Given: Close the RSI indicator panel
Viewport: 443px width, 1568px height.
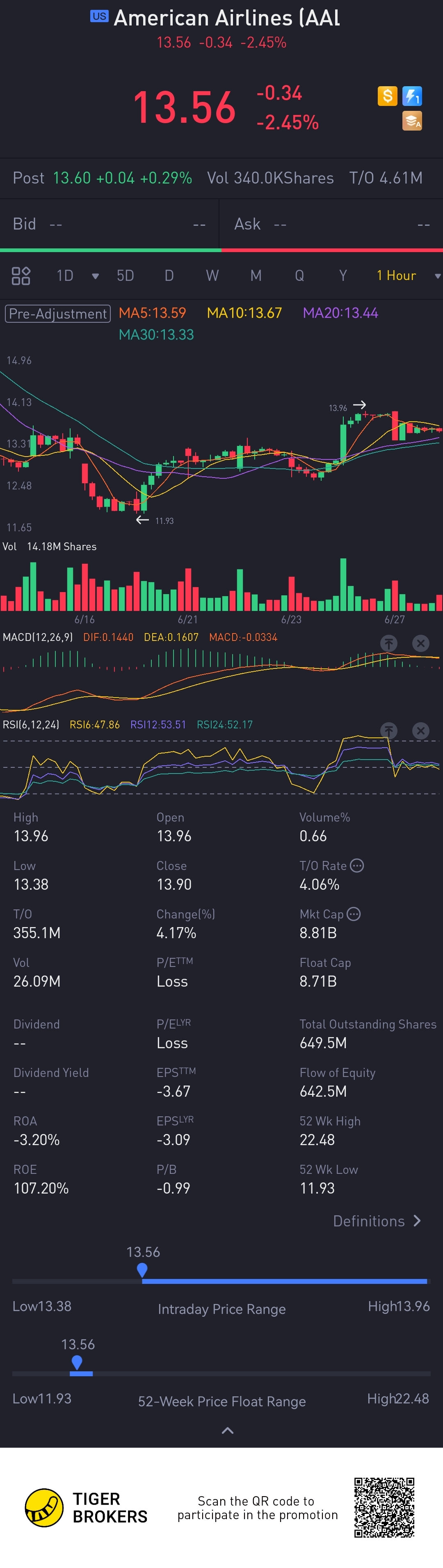Looking at the screenshot, I should pyautogui.click(x=420, y=730).
